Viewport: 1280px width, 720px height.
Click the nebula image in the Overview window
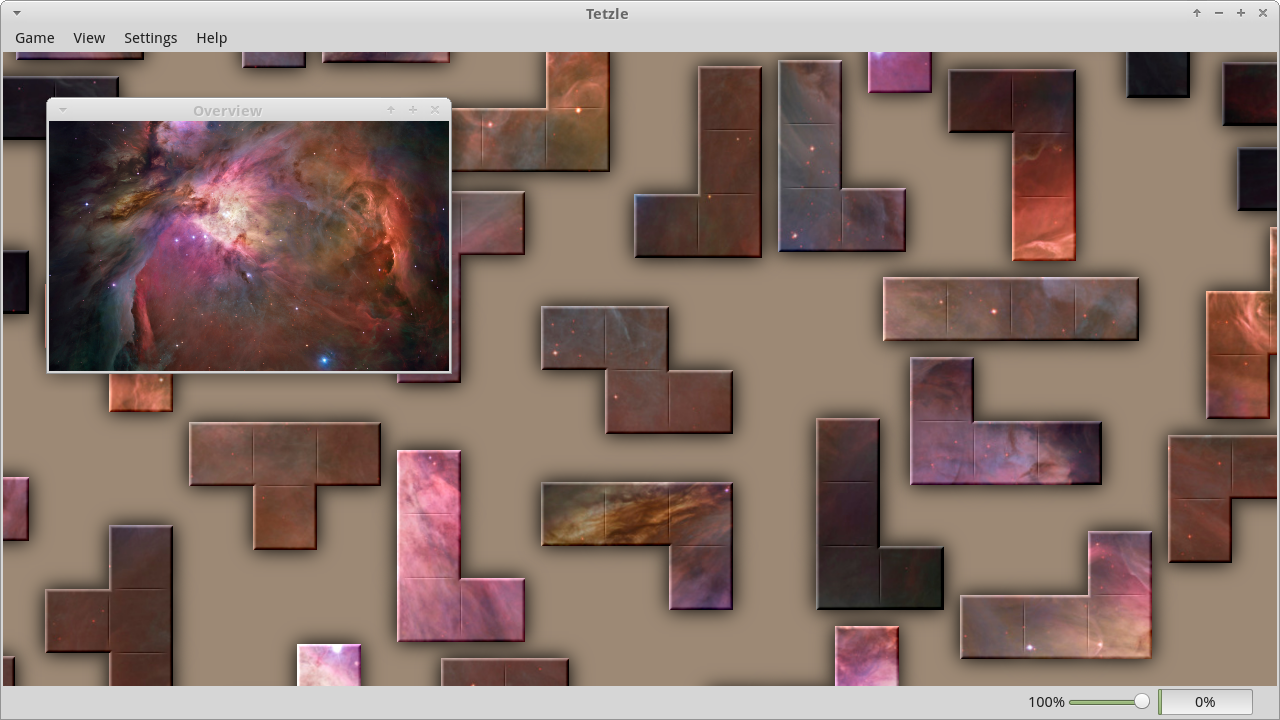coord(248,246)
